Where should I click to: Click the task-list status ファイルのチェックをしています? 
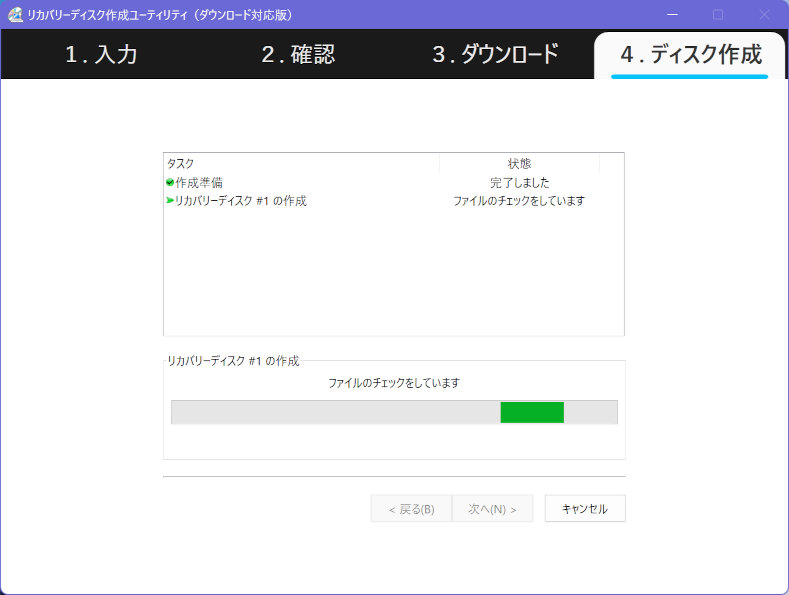tap(519, 200)
